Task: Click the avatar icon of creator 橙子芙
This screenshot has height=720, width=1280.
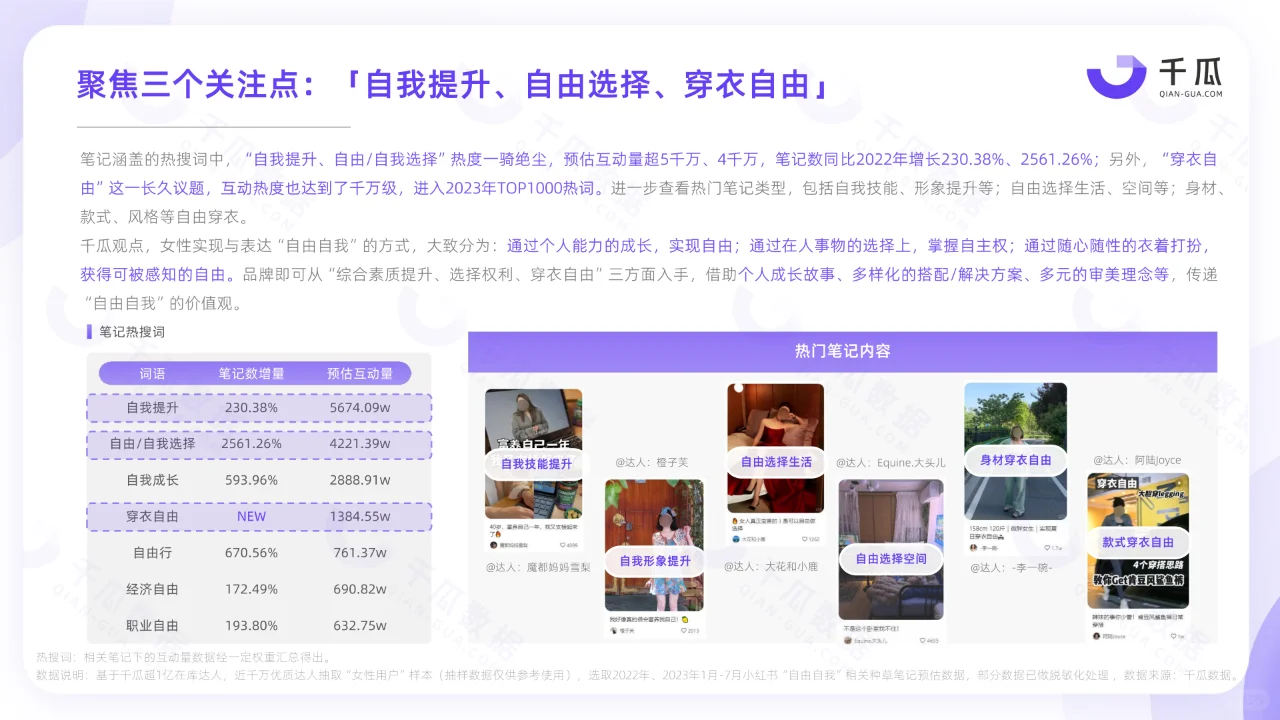Action: [x=613, y=632]
